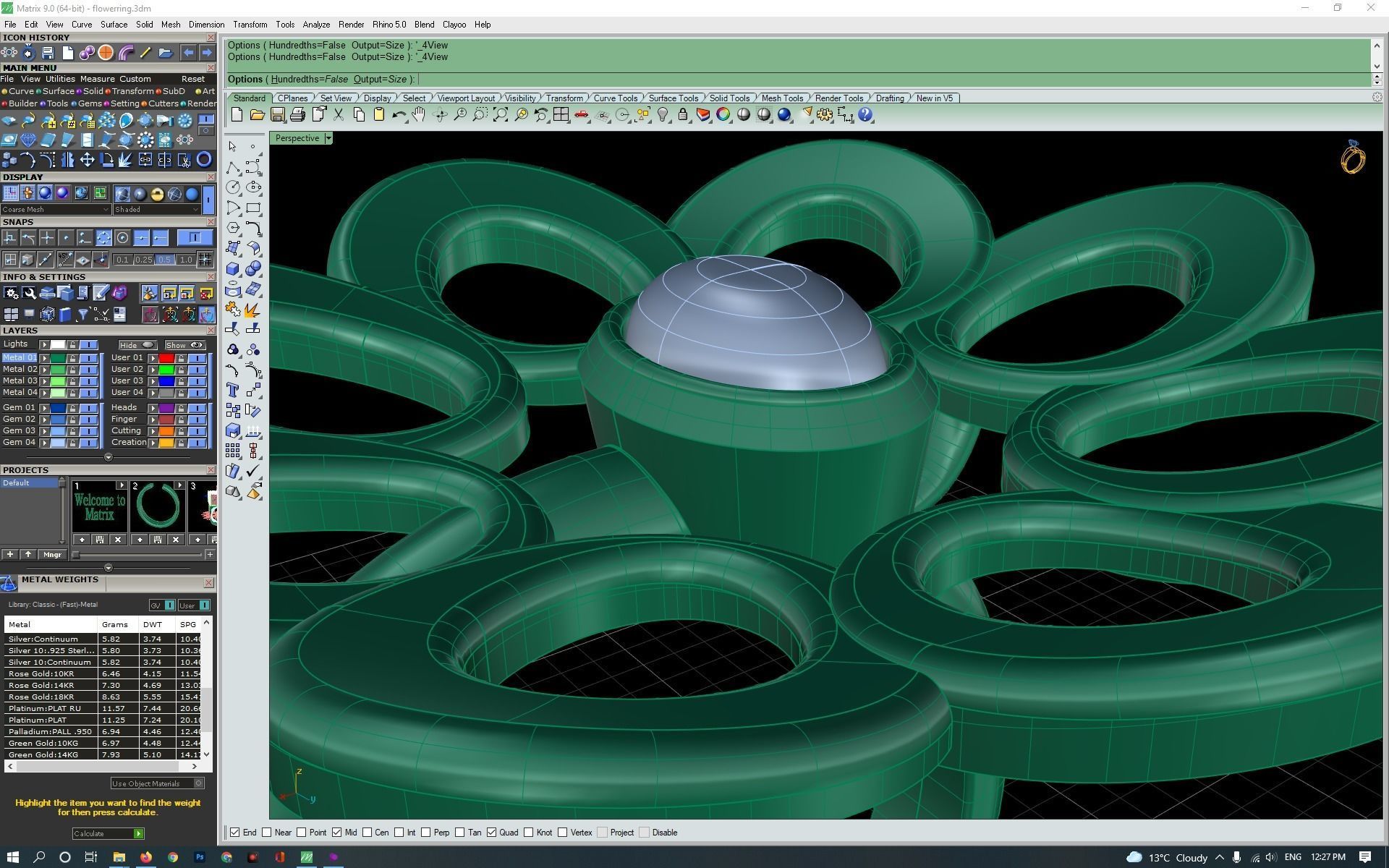Click the Print icon in Standard toolbar
Image resolution: width=1389 pixels, height=868 pixels.
pos(297,115)
